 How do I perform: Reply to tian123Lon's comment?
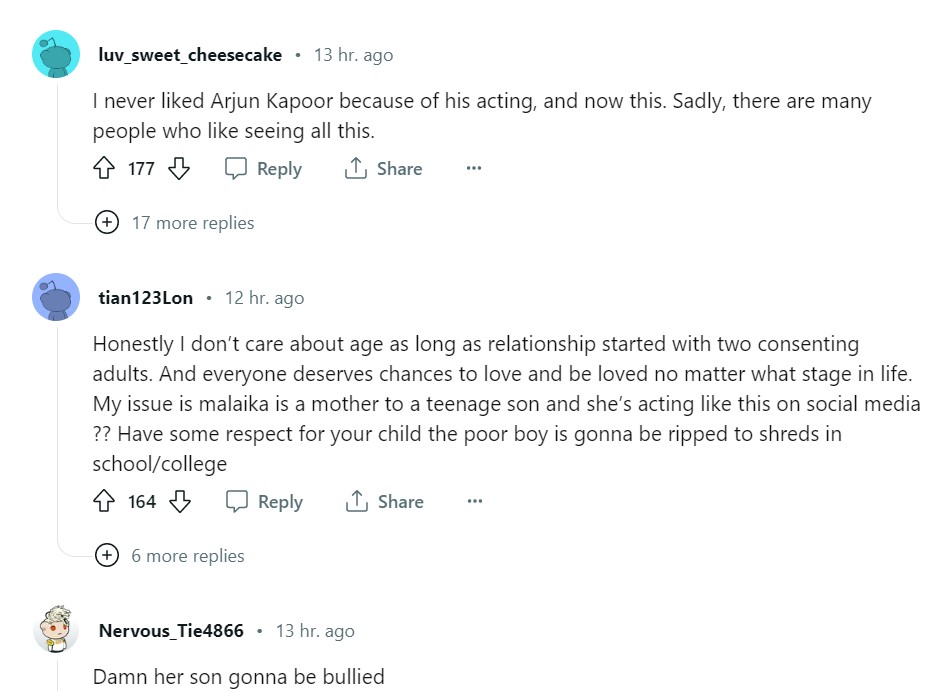point(265,502)
